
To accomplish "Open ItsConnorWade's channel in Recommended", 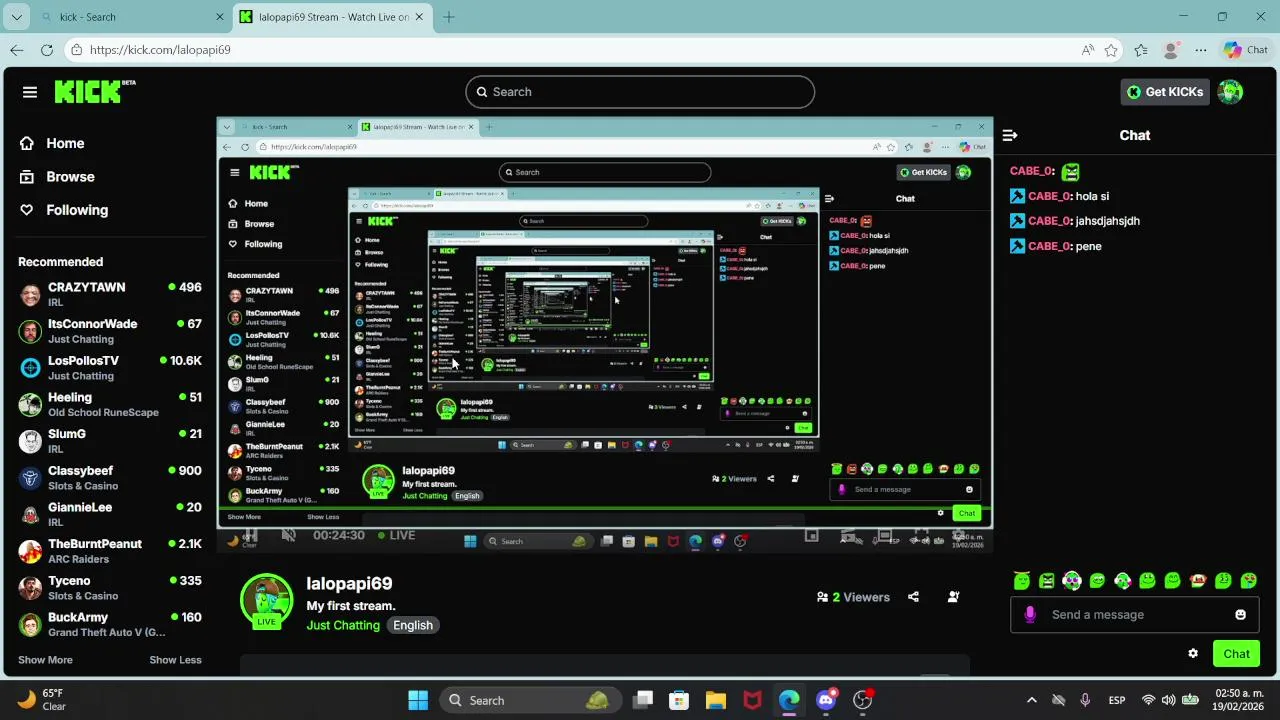I will point(110,331).
